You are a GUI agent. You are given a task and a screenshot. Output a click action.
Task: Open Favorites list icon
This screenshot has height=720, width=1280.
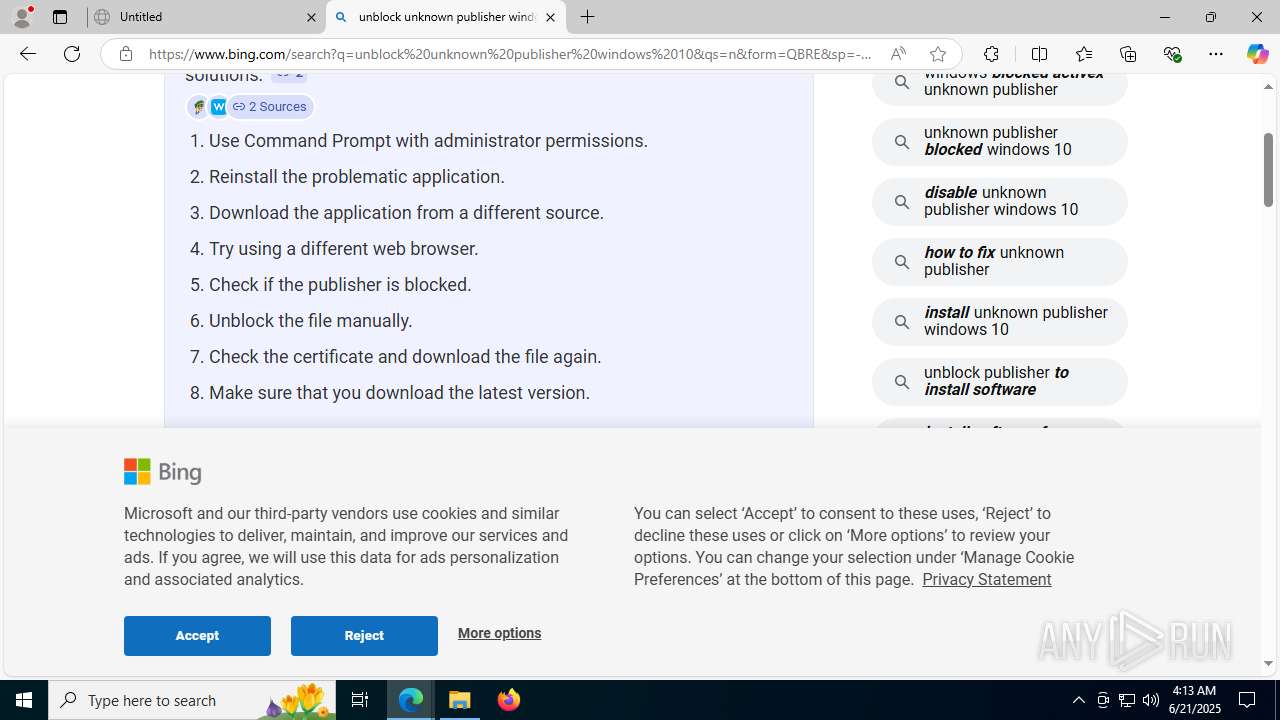[x=1083, y=54]
